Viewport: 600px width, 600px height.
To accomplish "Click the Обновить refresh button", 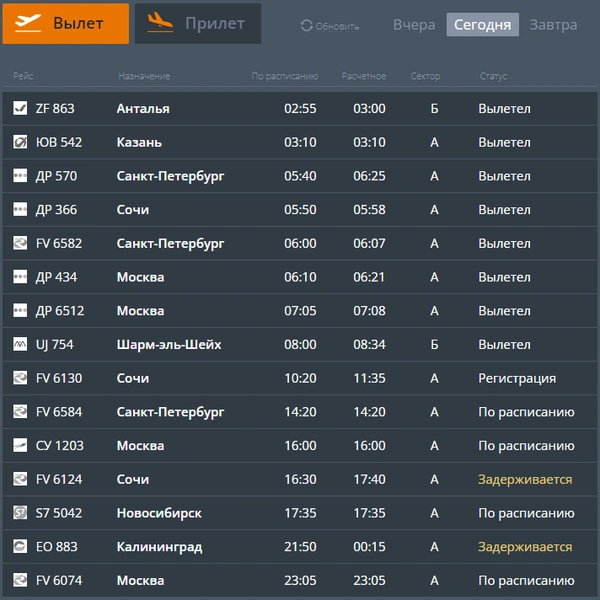I will click(330, 26).
